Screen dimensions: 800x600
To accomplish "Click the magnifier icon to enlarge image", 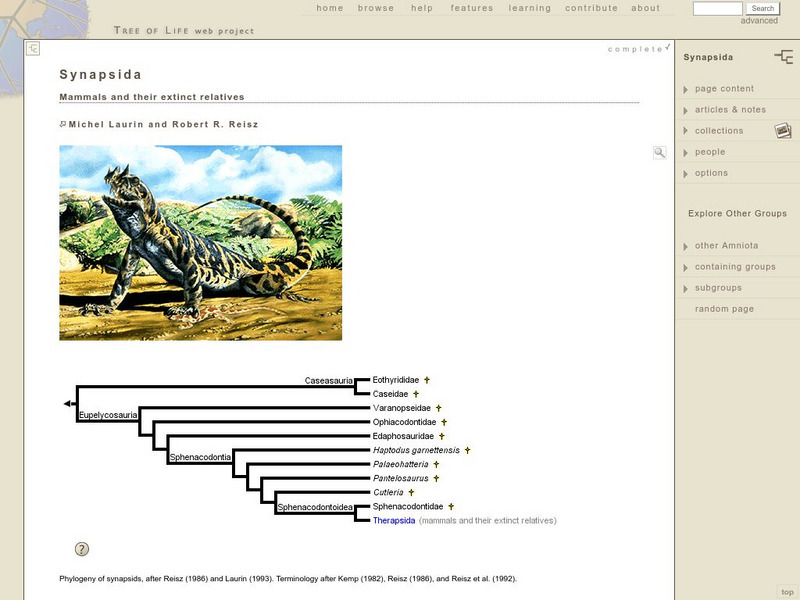I will [659, 153].
